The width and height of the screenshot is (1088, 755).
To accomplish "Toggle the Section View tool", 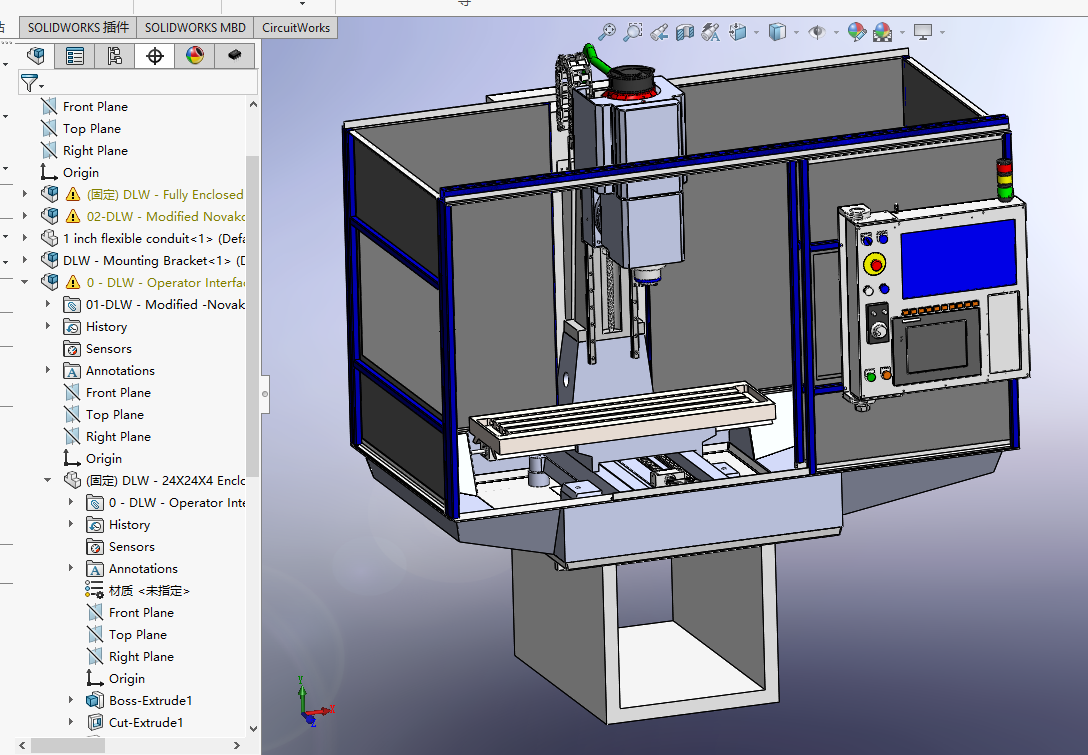I will coord(685,32).
